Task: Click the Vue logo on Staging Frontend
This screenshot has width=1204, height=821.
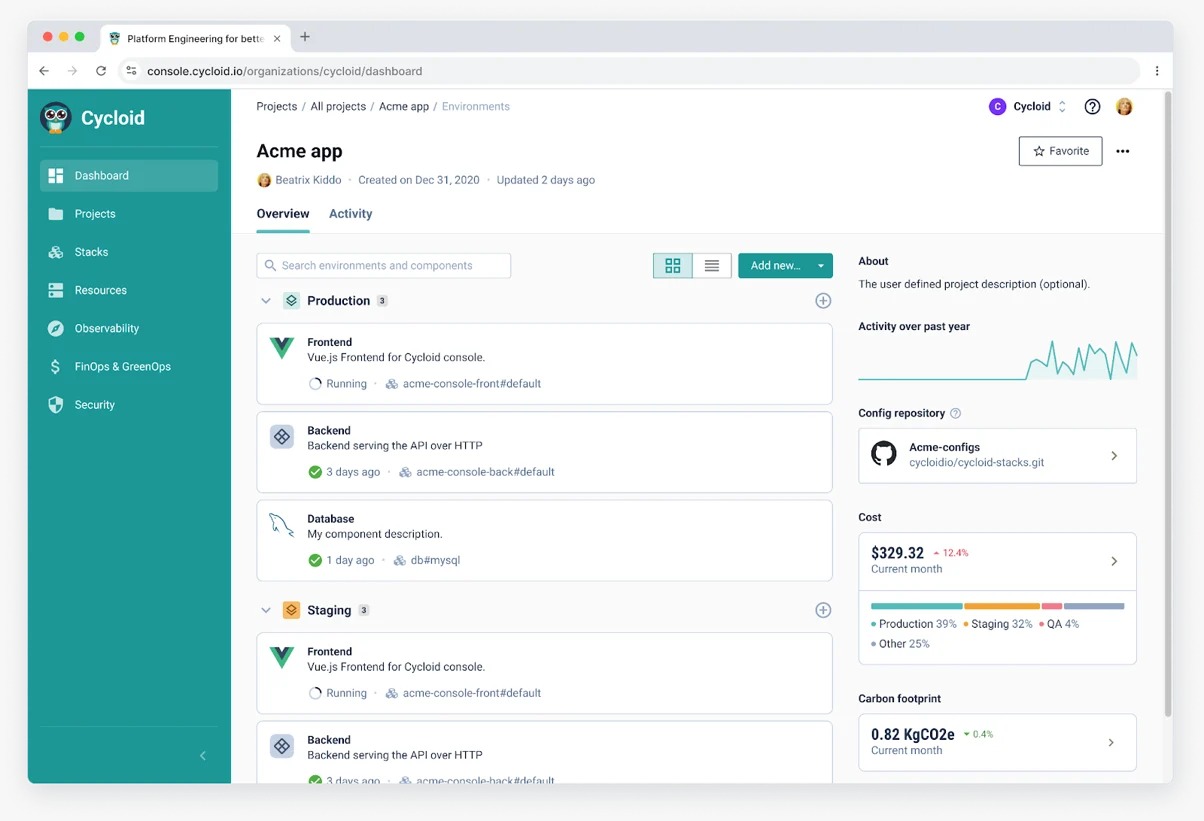Action: (282, 657)
